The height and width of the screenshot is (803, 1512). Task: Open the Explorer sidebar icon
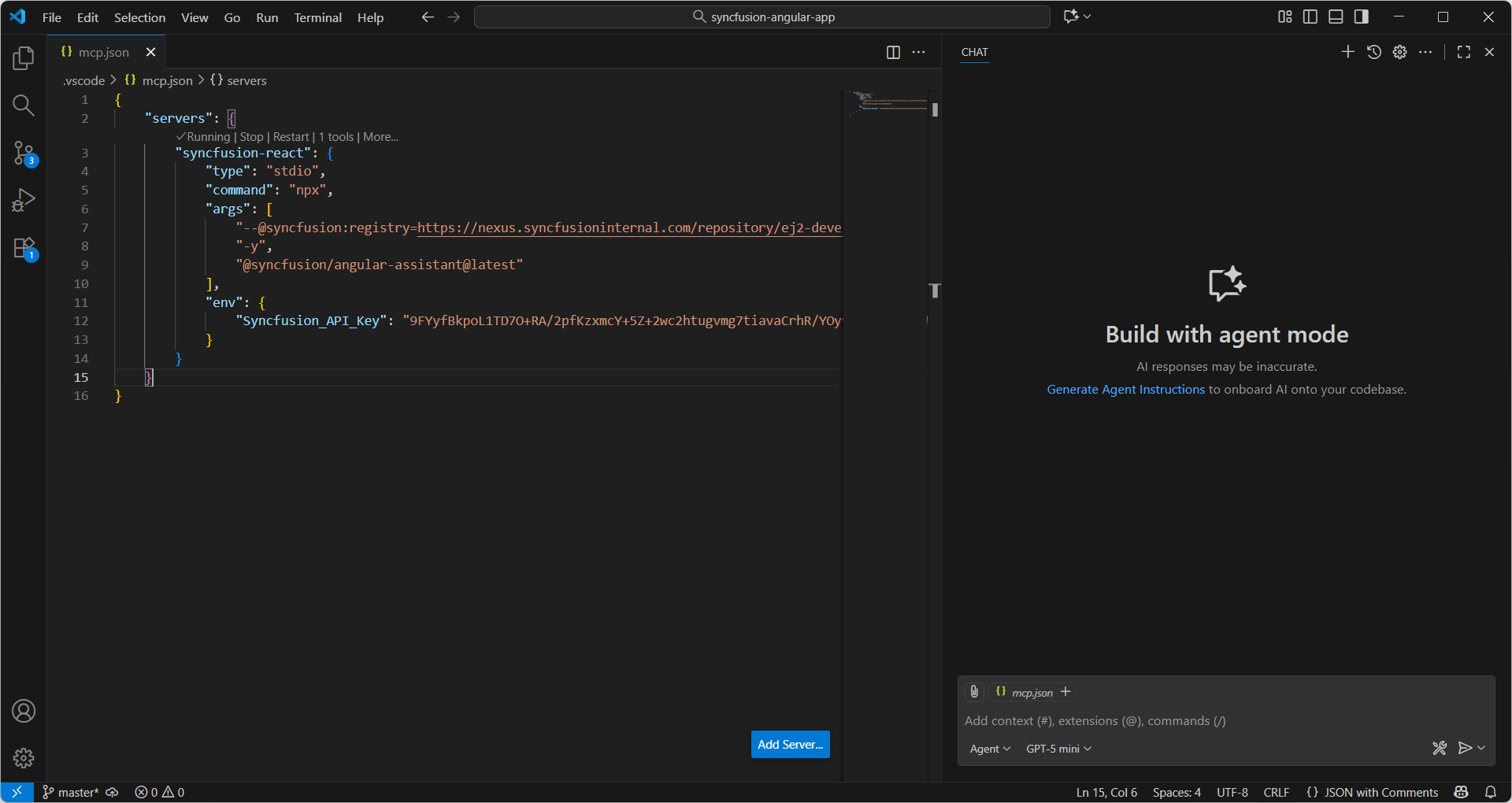tap(24, 57)
